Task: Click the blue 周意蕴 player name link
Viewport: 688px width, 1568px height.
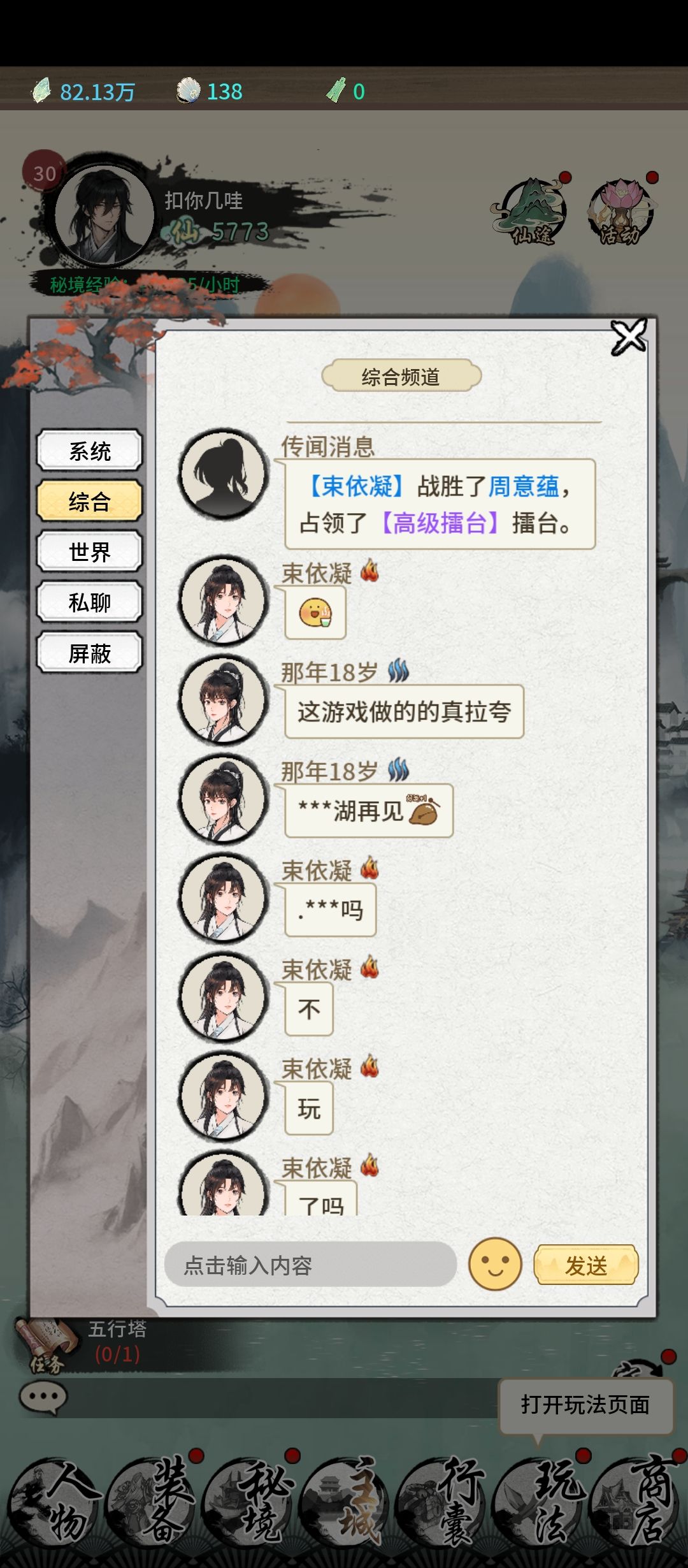Action: [524, 487]
